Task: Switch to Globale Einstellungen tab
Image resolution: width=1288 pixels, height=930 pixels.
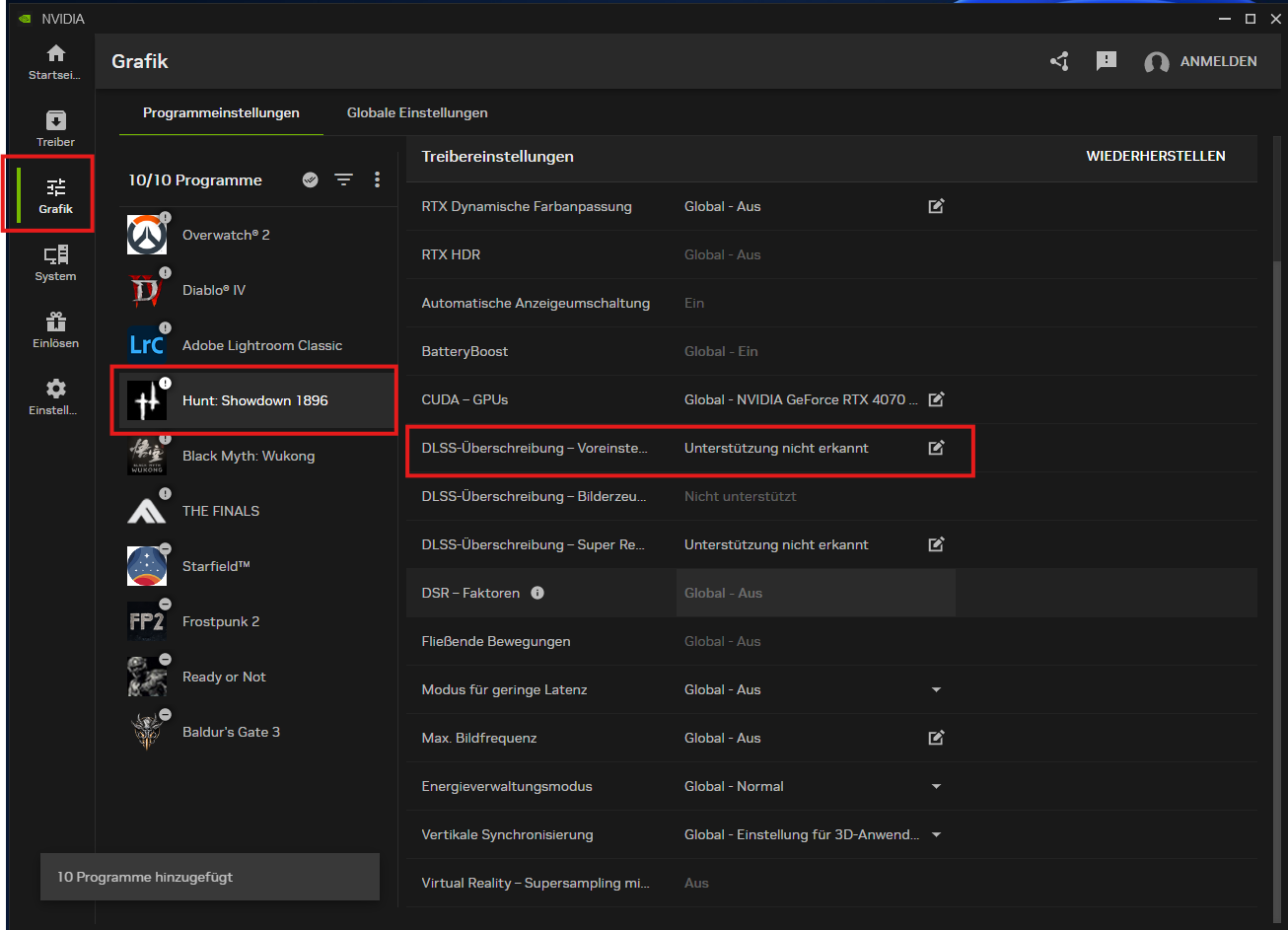Action: pyautogui.click(x=417, y=112)
